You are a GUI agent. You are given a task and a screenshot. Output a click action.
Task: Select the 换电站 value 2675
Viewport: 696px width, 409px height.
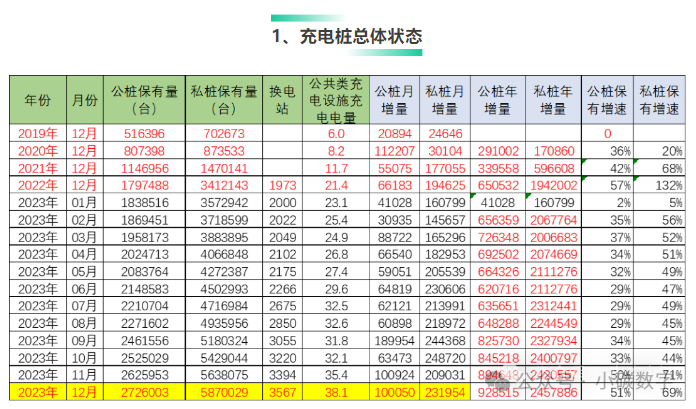coord(282,306)
